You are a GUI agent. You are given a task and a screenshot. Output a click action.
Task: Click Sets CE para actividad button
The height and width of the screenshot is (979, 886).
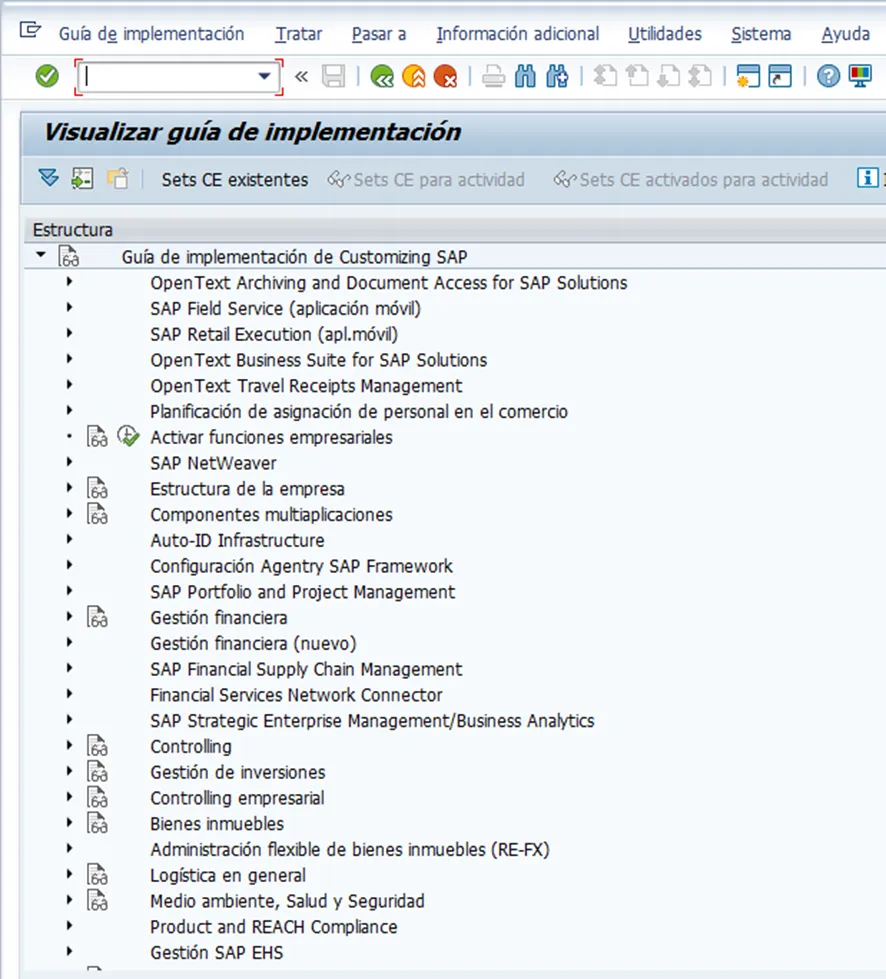[426, 180]
